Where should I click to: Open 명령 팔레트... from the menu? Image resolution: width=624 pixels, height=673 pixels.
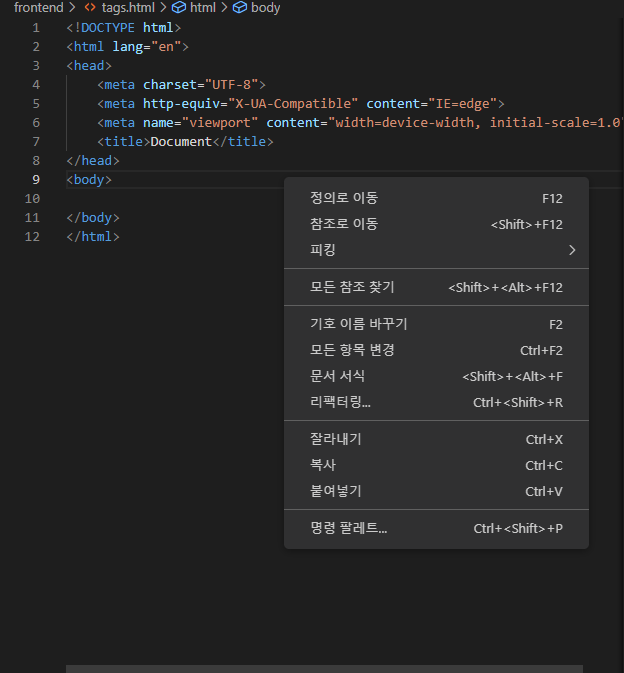436,528
